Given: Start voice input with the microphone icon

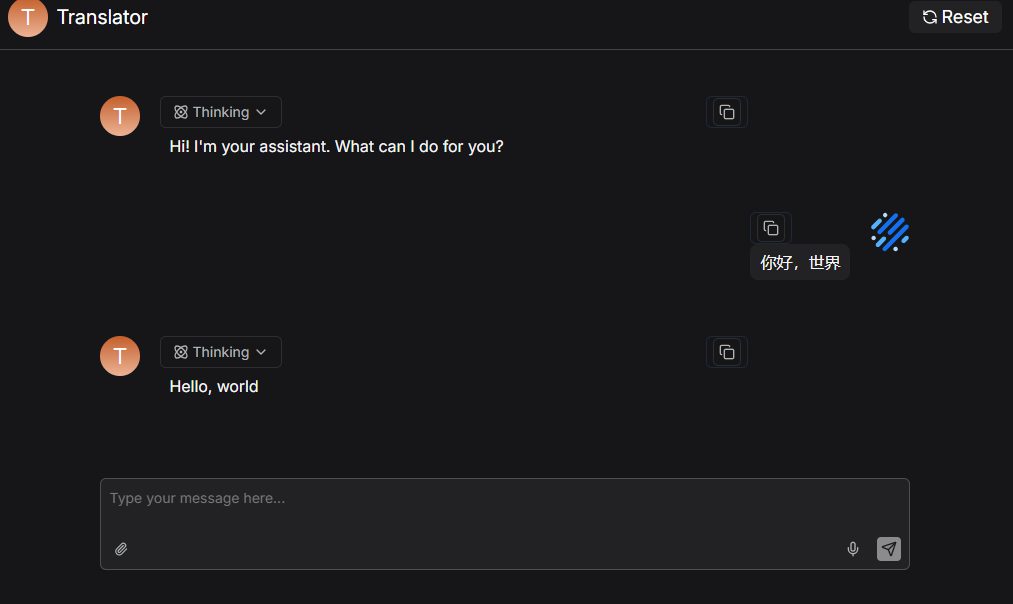Looking at the screenshot, I should pyautogui.click(x=853, y=549).
